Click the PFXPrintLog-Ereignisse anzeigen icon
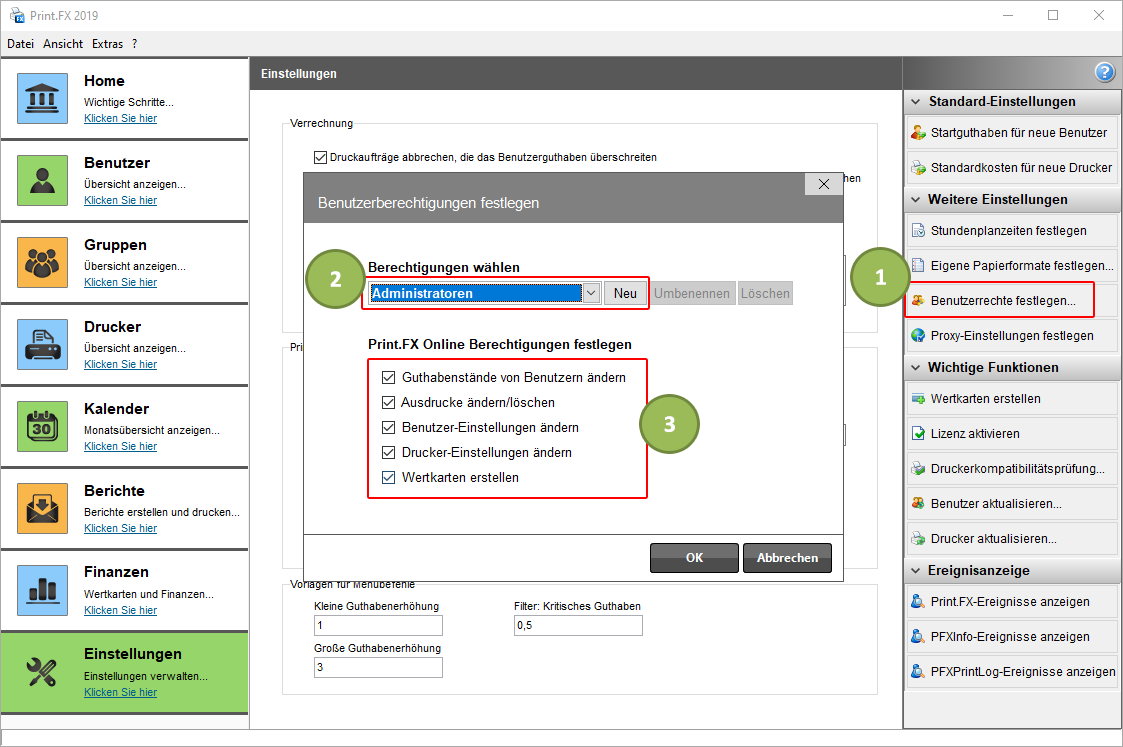Viewport: 1123px width, 747px height. 918,672
